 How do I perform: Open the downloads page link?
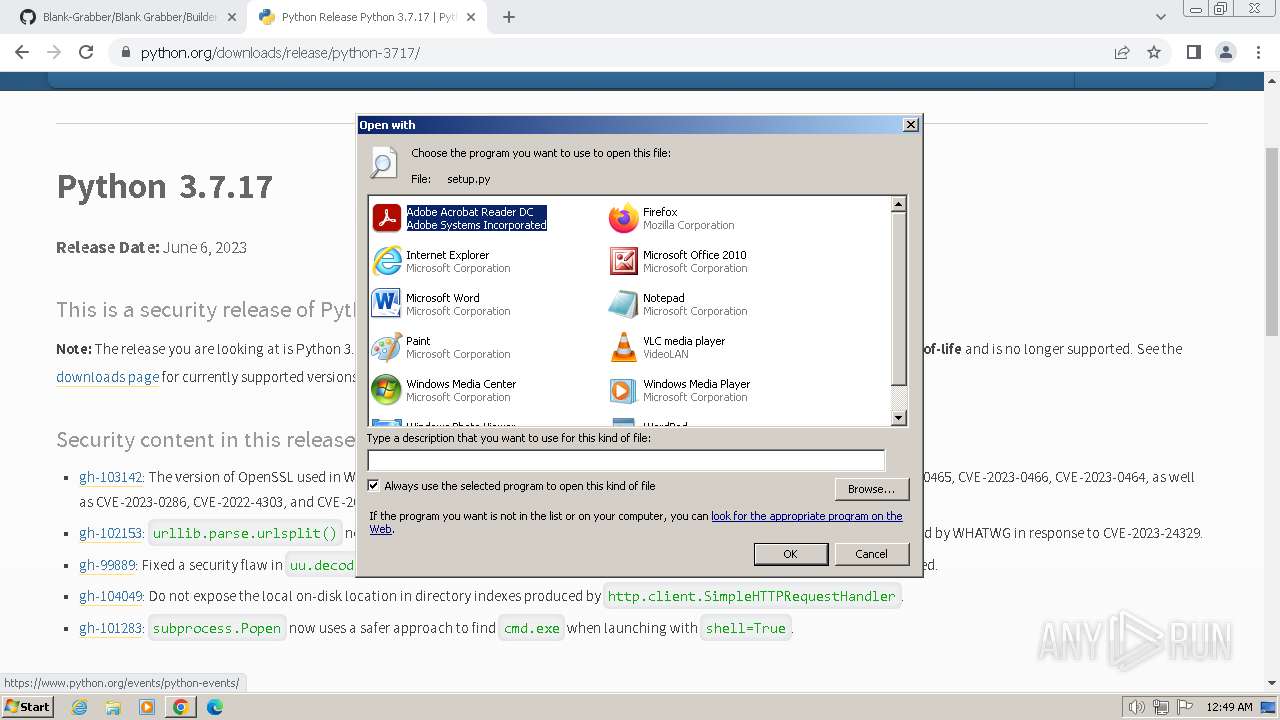click(108, 377)
